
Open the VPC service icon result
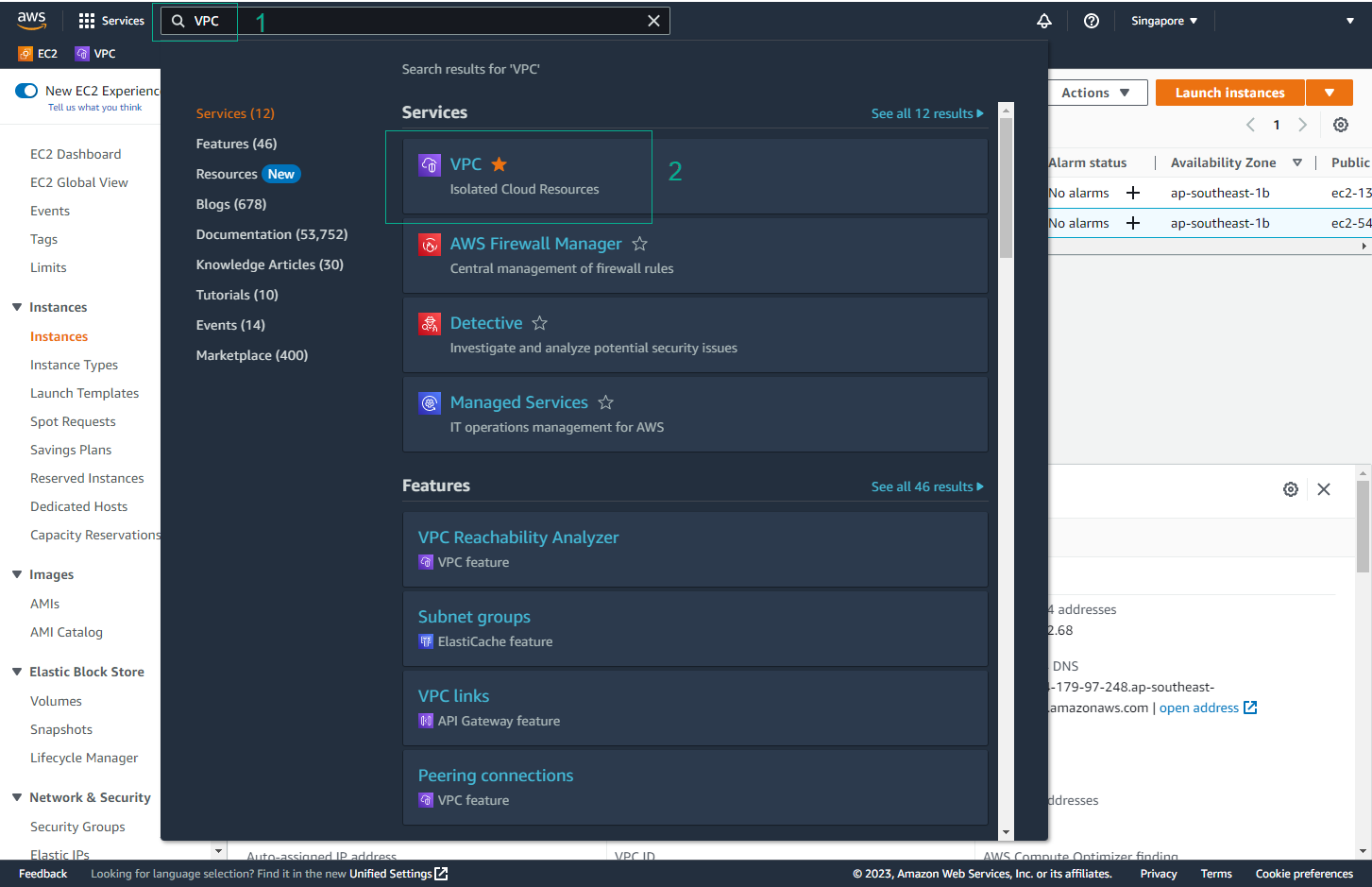(430, 165)
